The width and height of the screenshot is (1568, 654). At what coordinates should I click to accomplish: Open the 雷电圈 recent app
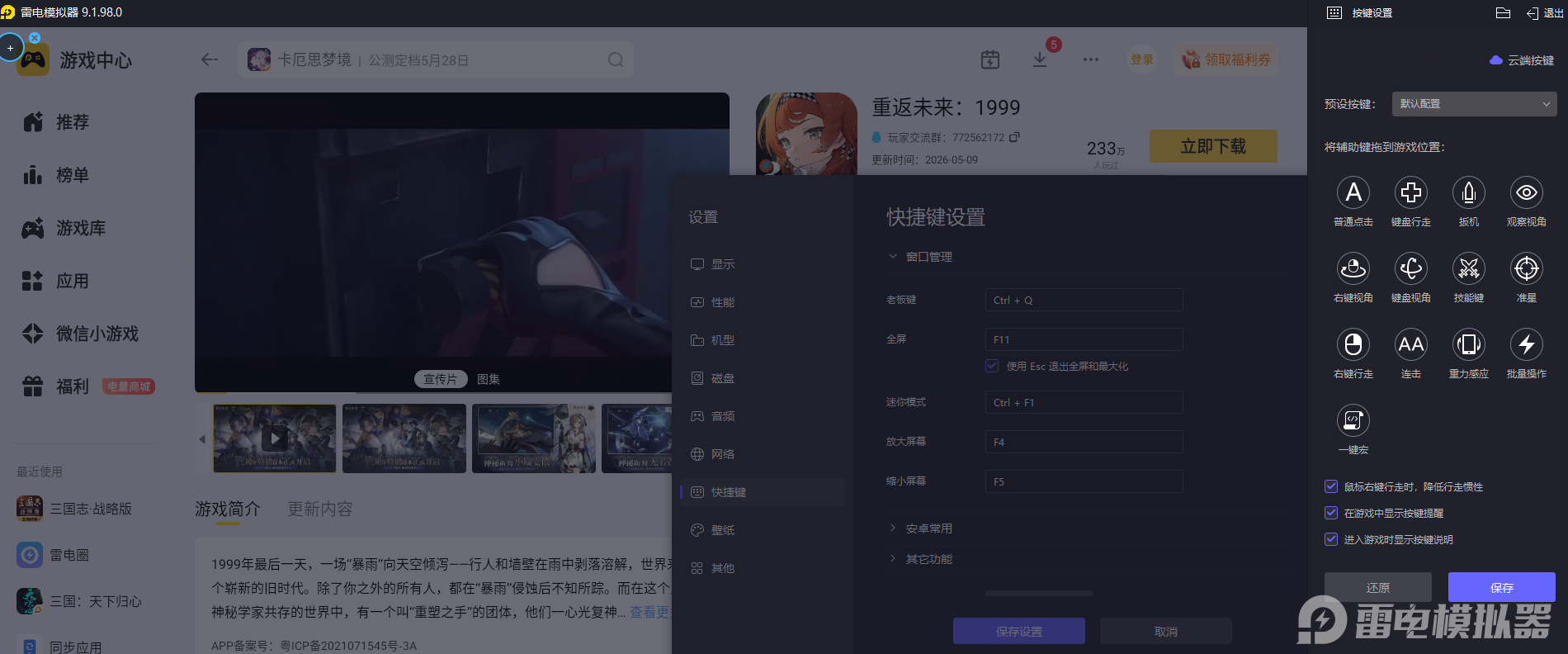coord(53,555)
